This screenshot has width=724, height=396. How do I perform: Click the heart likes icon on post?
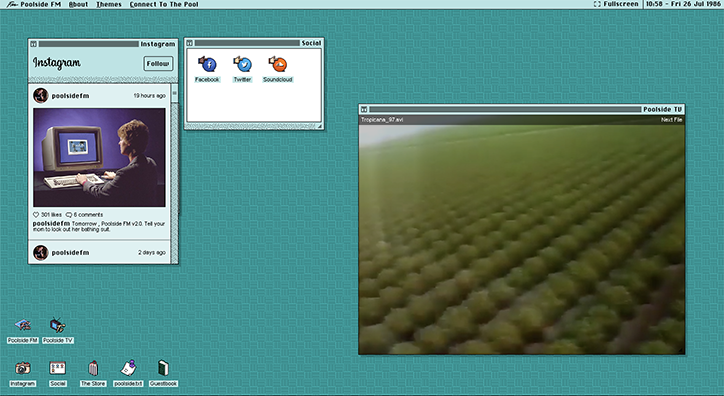tap(36, 215)
